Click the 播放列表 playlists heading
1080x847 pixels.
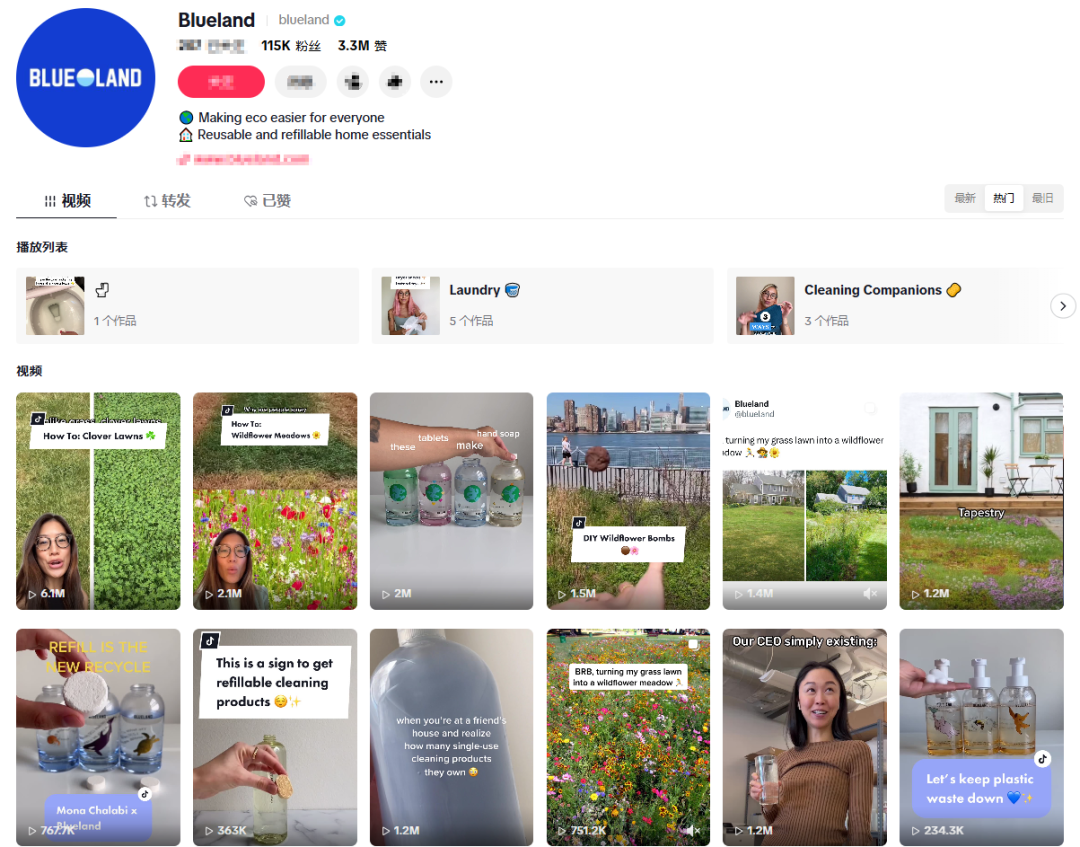tap(42, 247)
